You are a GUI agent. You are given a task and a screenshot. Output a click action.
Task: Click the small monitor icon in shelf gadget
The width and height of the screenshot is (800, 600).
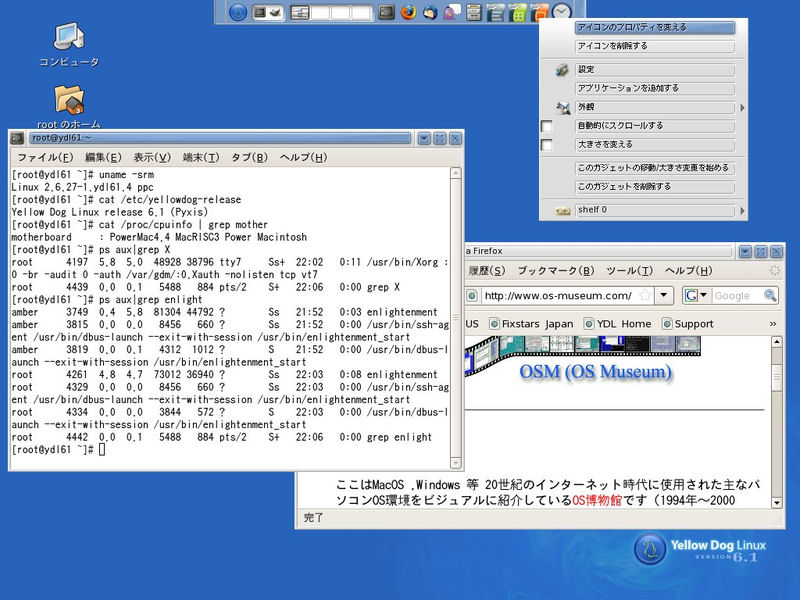click(x=260, y=12)
